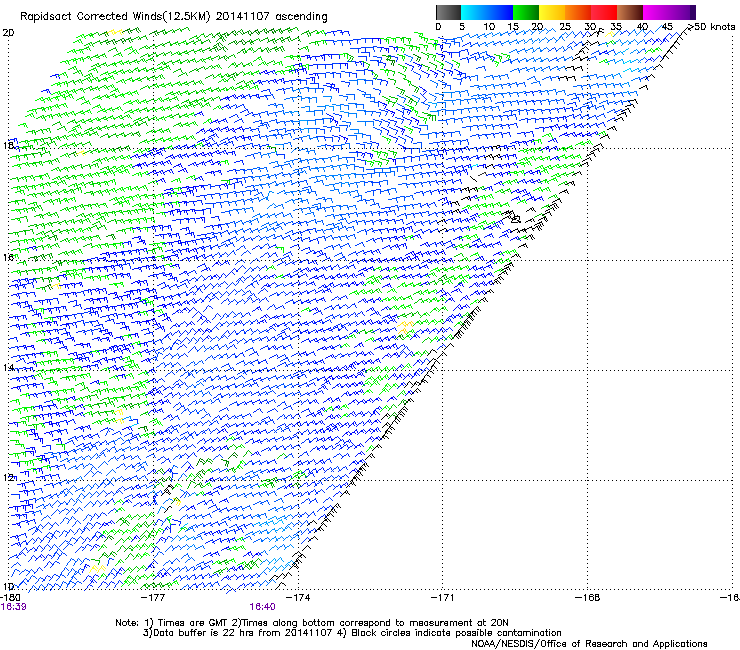Click the gray 0-5 knots color swatch

pos(448,12)
